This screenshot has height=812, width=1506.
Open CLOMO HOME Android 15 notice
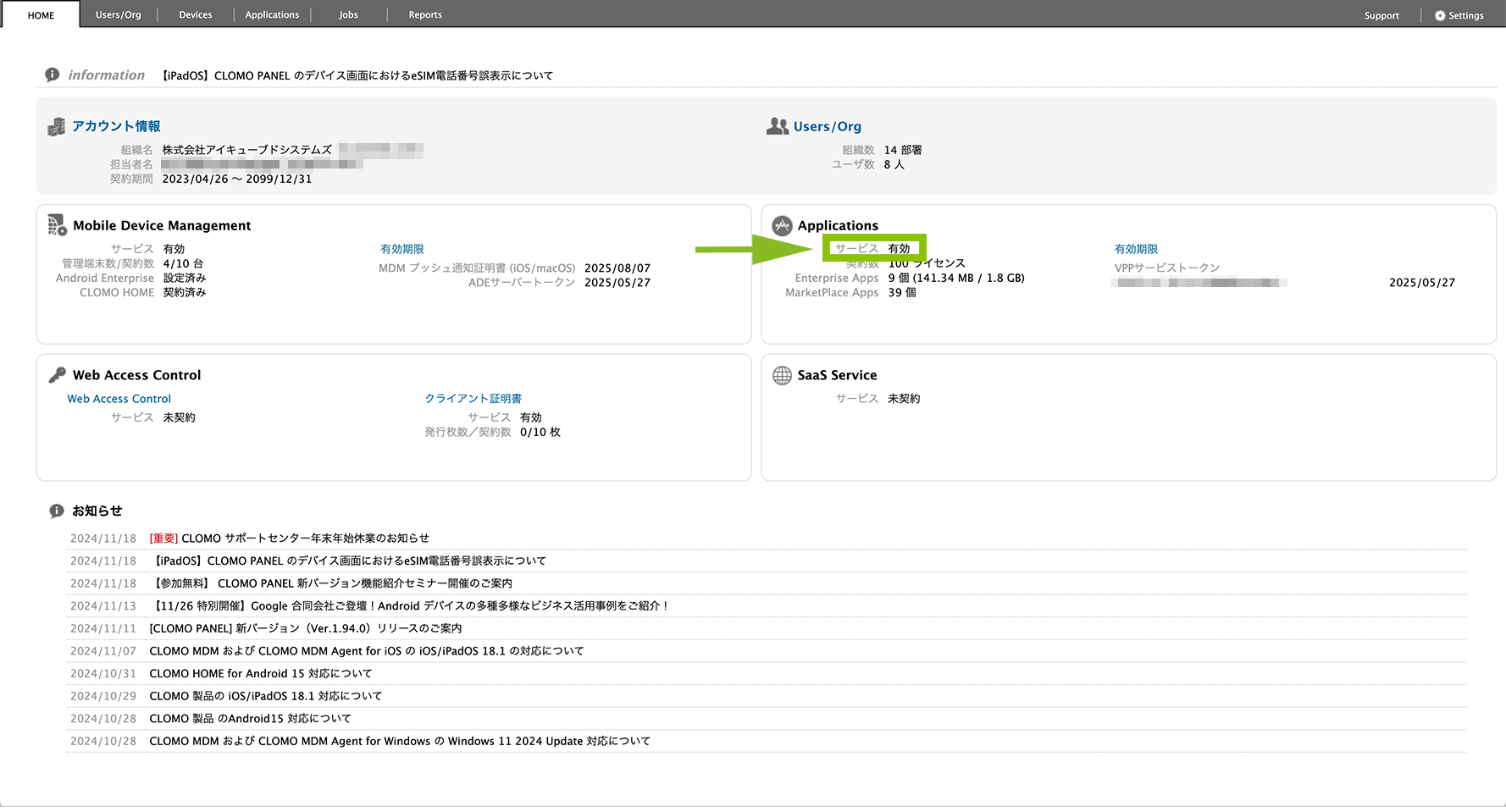point(261,673)
